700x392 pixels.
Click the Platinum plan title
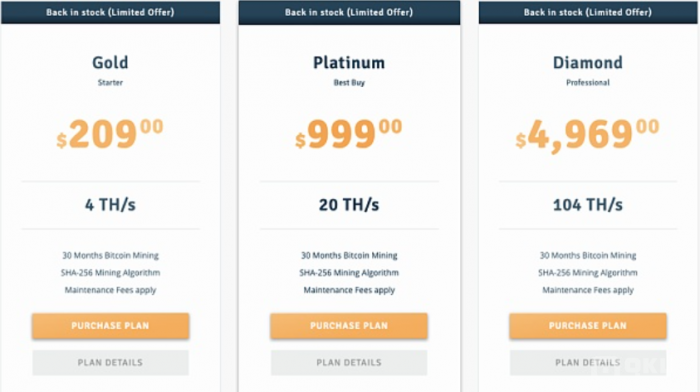pyautogui.click(x=349, y=63)
